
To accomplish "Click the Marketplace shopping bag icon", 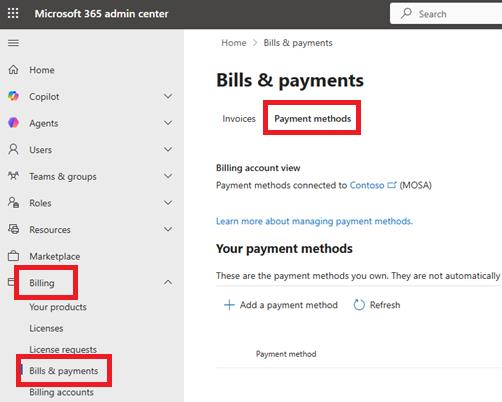I will click(13, 256).
